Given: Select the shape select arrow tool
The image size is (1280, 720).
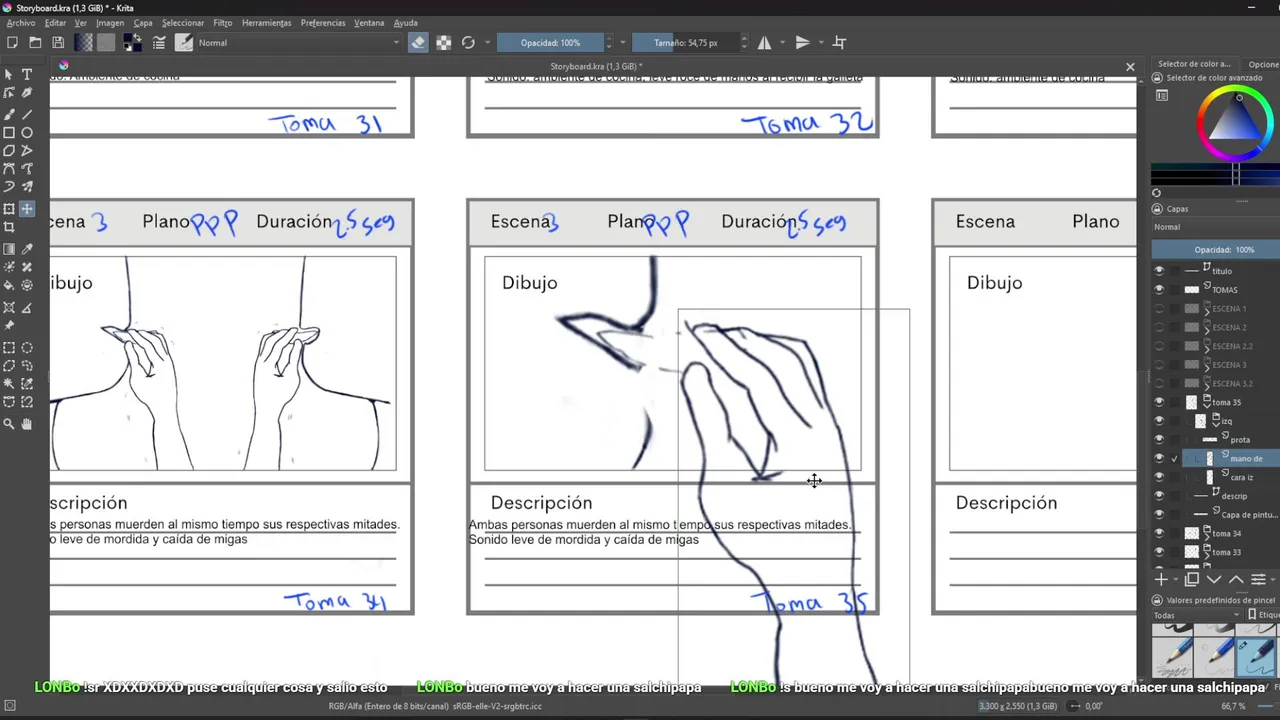Looking at the screenshot, I should pos(9,75).
